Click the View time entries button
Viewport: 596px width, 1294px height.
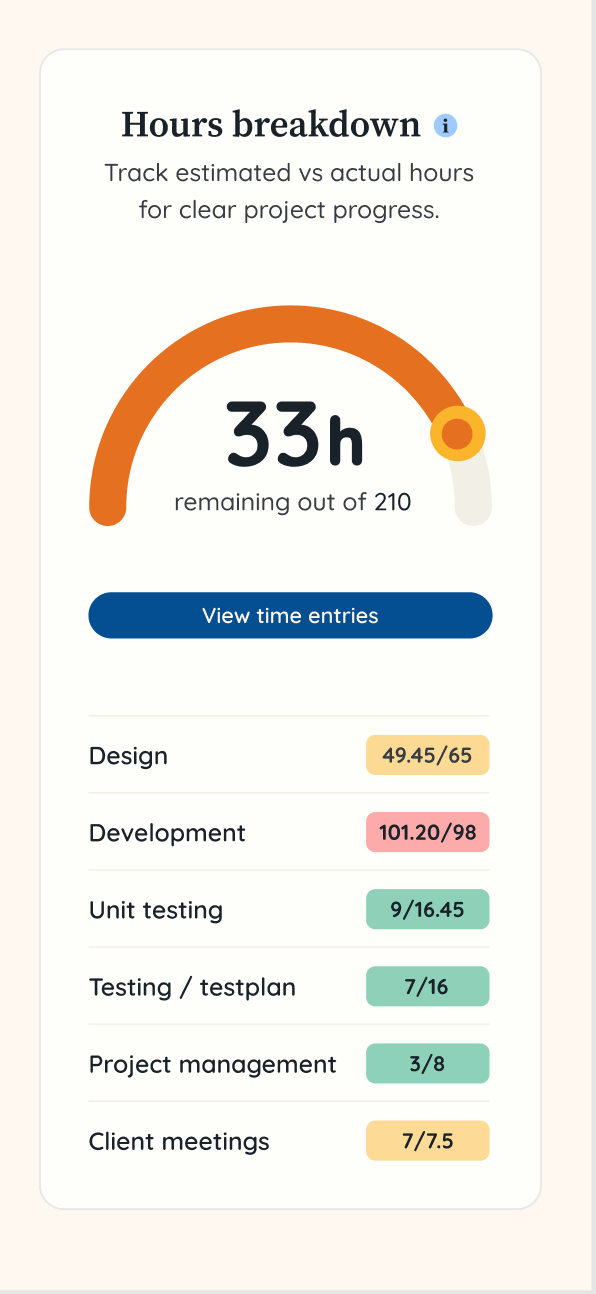[x=290, y=615]
